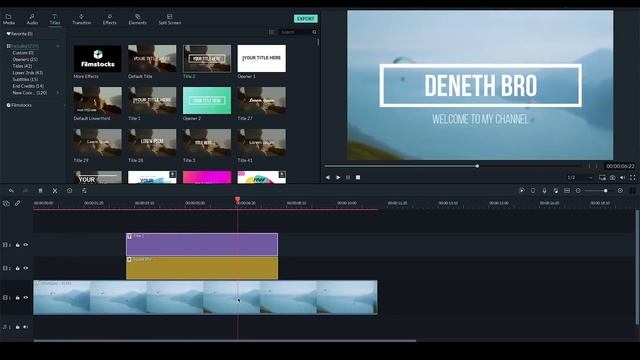The width and height of the screenshot is (640, 360).
Task: Select the Titles (42) category
Action: point(22,66)
